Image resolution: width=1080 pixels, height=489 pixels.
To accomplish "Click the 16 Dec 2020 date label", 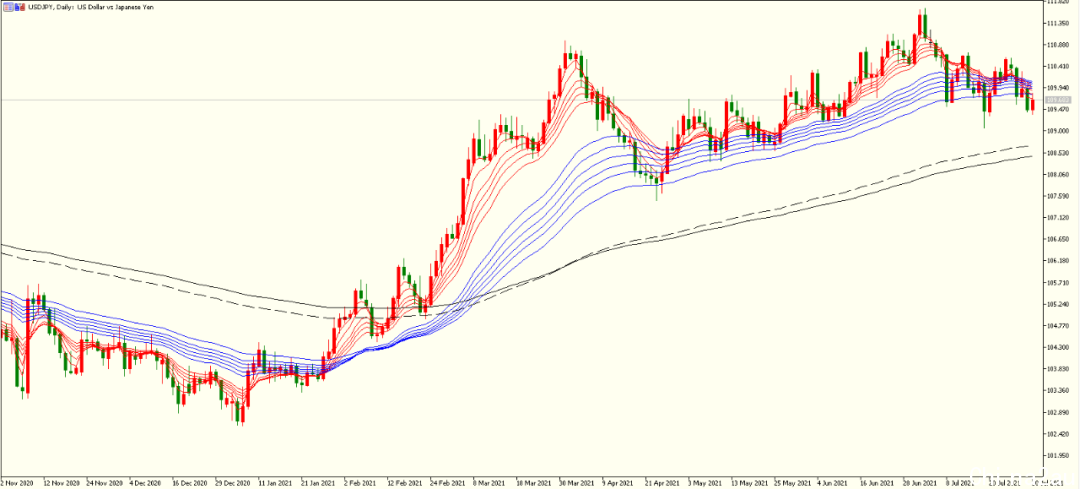I will [190, 482].
